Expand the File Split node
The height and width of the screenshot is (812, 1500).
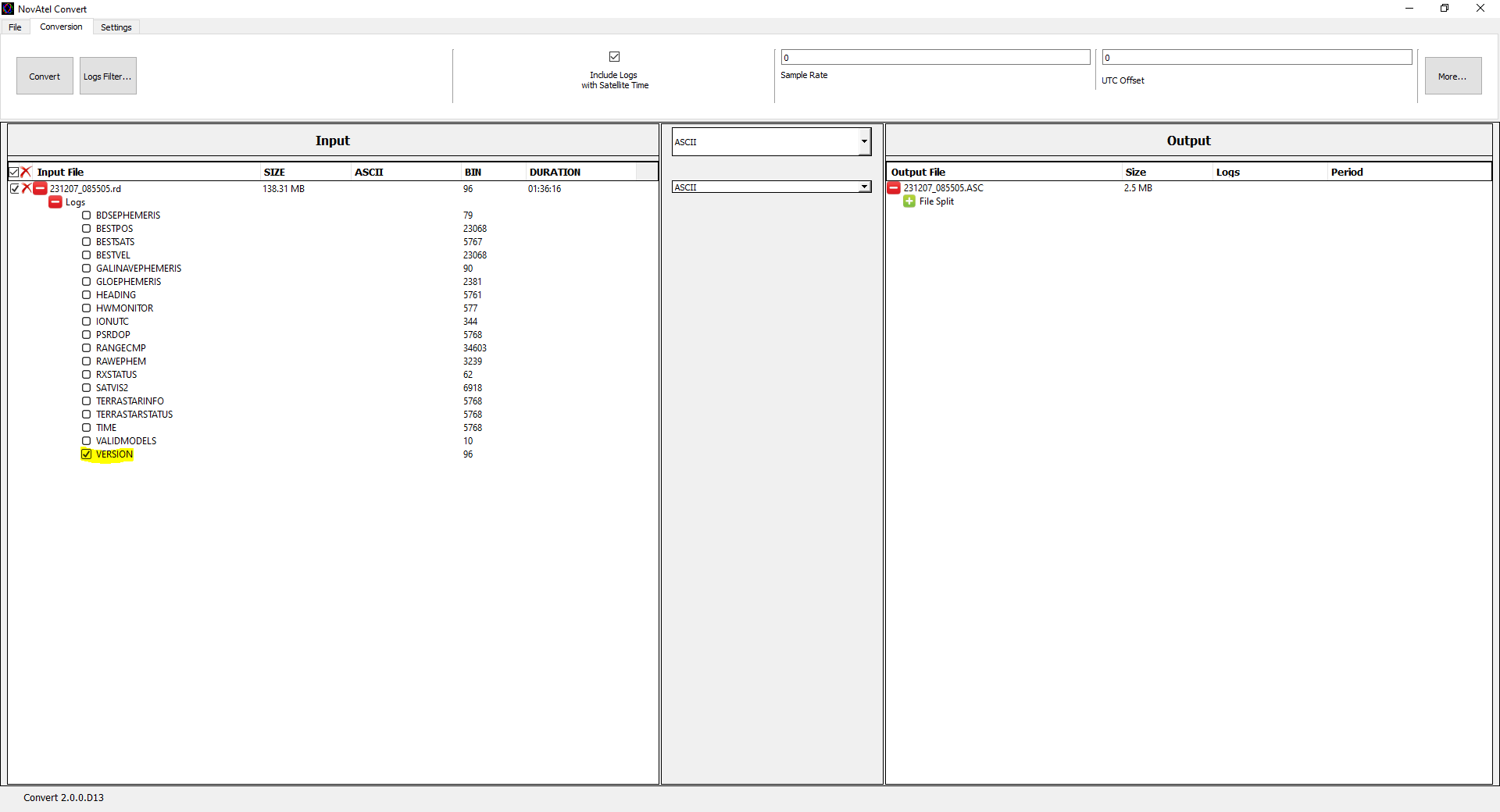point(909,201)
